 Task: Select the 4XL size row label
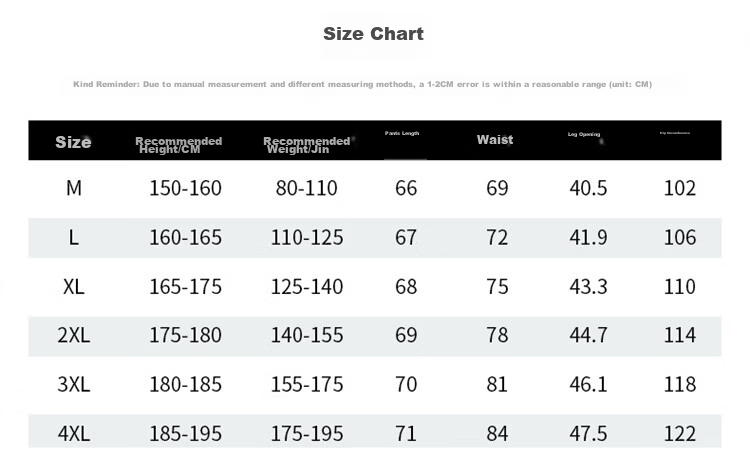click(74, 433)
